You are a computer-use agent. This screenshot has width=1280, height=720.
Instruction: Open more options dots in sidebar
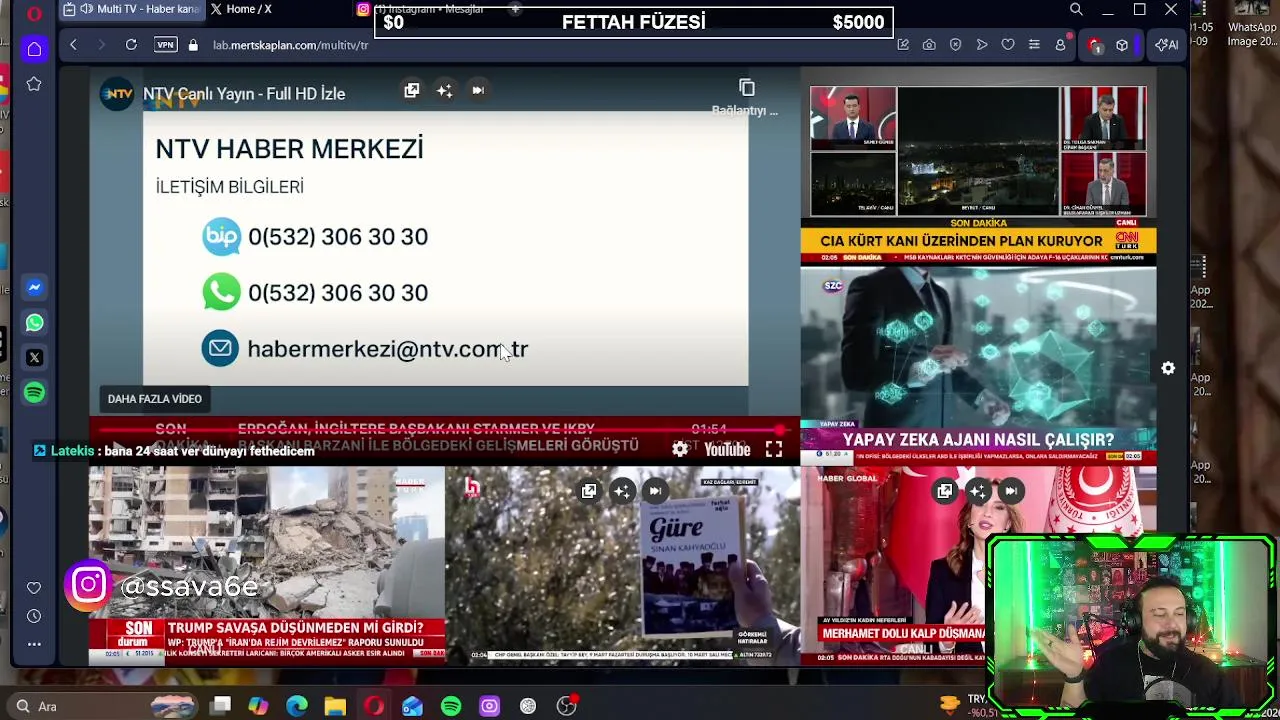pos(34,644)
